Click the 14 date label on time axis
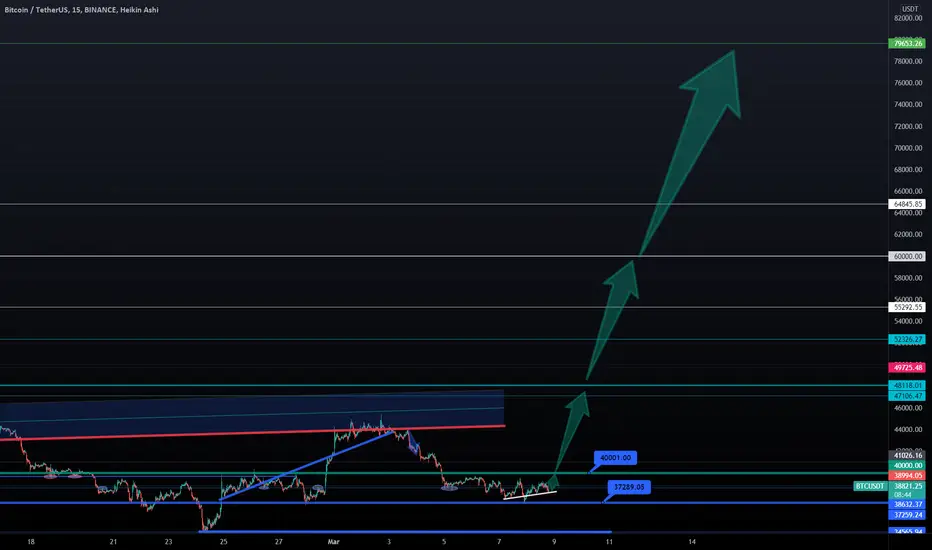The image size is (932, 550). point(692,542)
